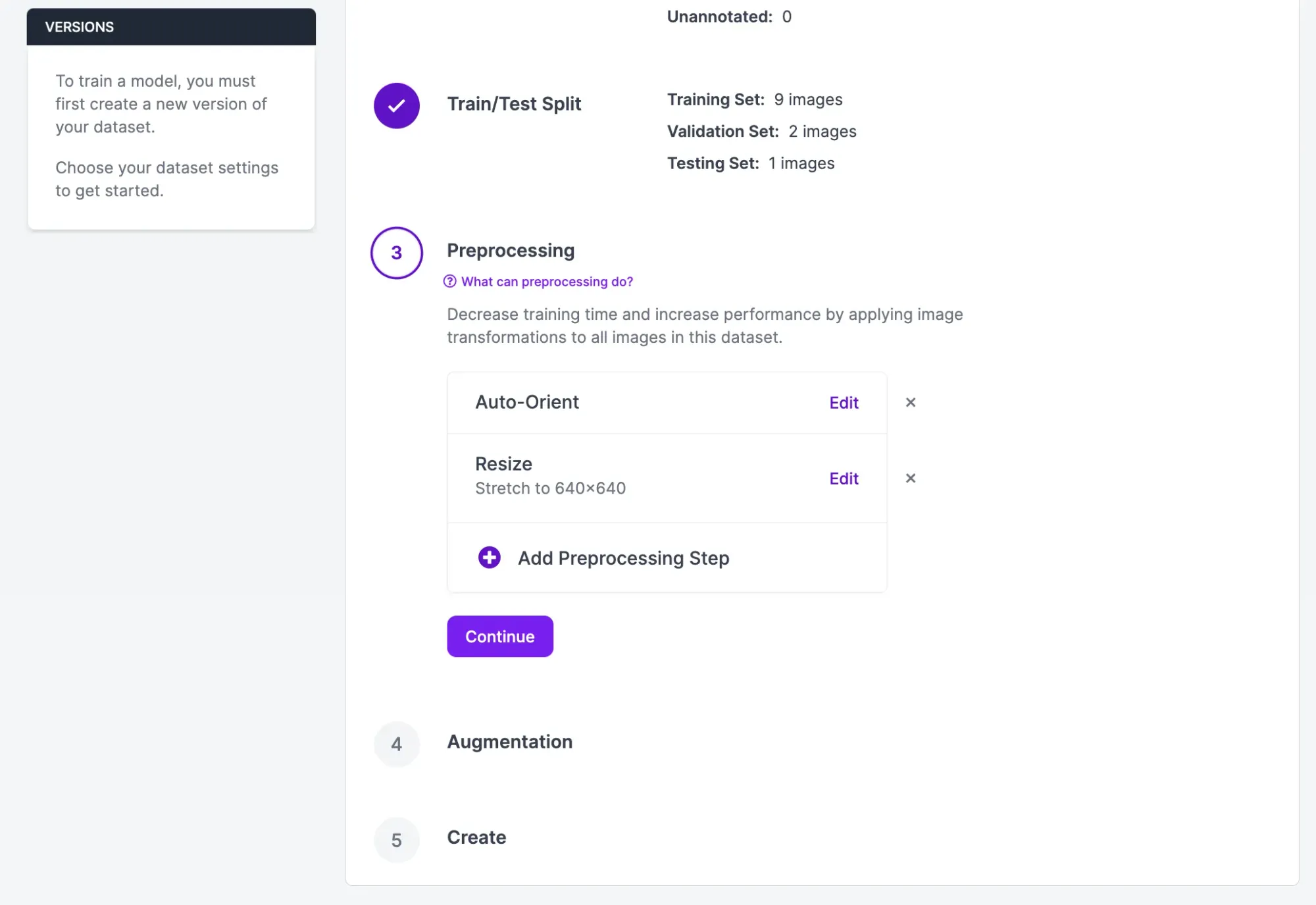Screen dimensions: 1316x905
Task: Click the question mark help icon
Action: point(450,282)
